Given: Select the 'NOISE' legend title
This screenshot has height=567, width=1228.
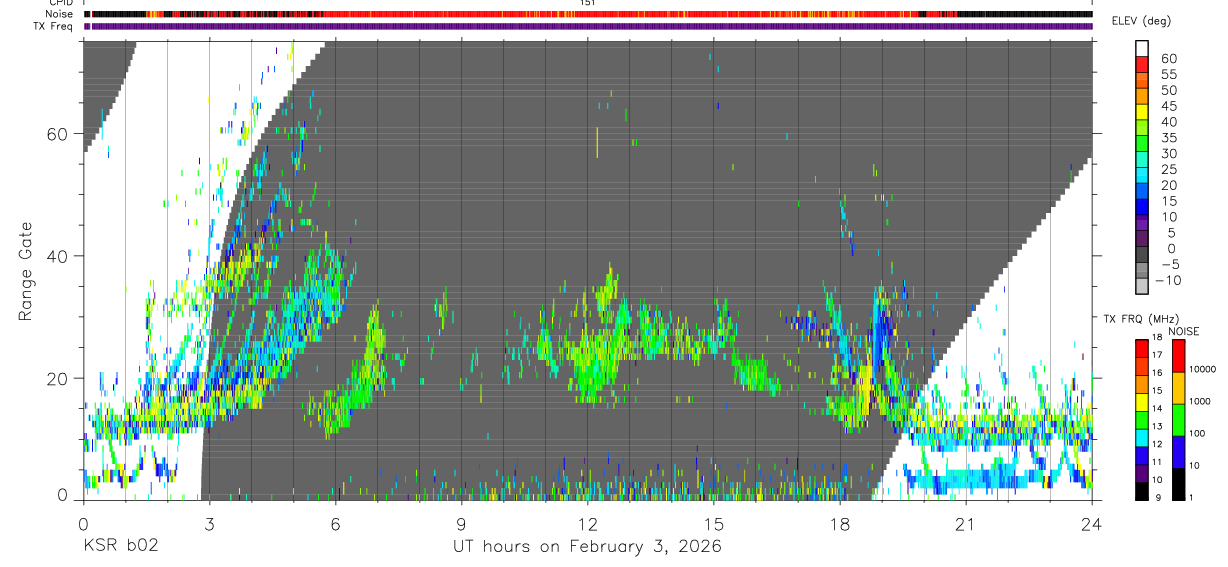Looking at the screenshot, I should (x=1183, y=331).
